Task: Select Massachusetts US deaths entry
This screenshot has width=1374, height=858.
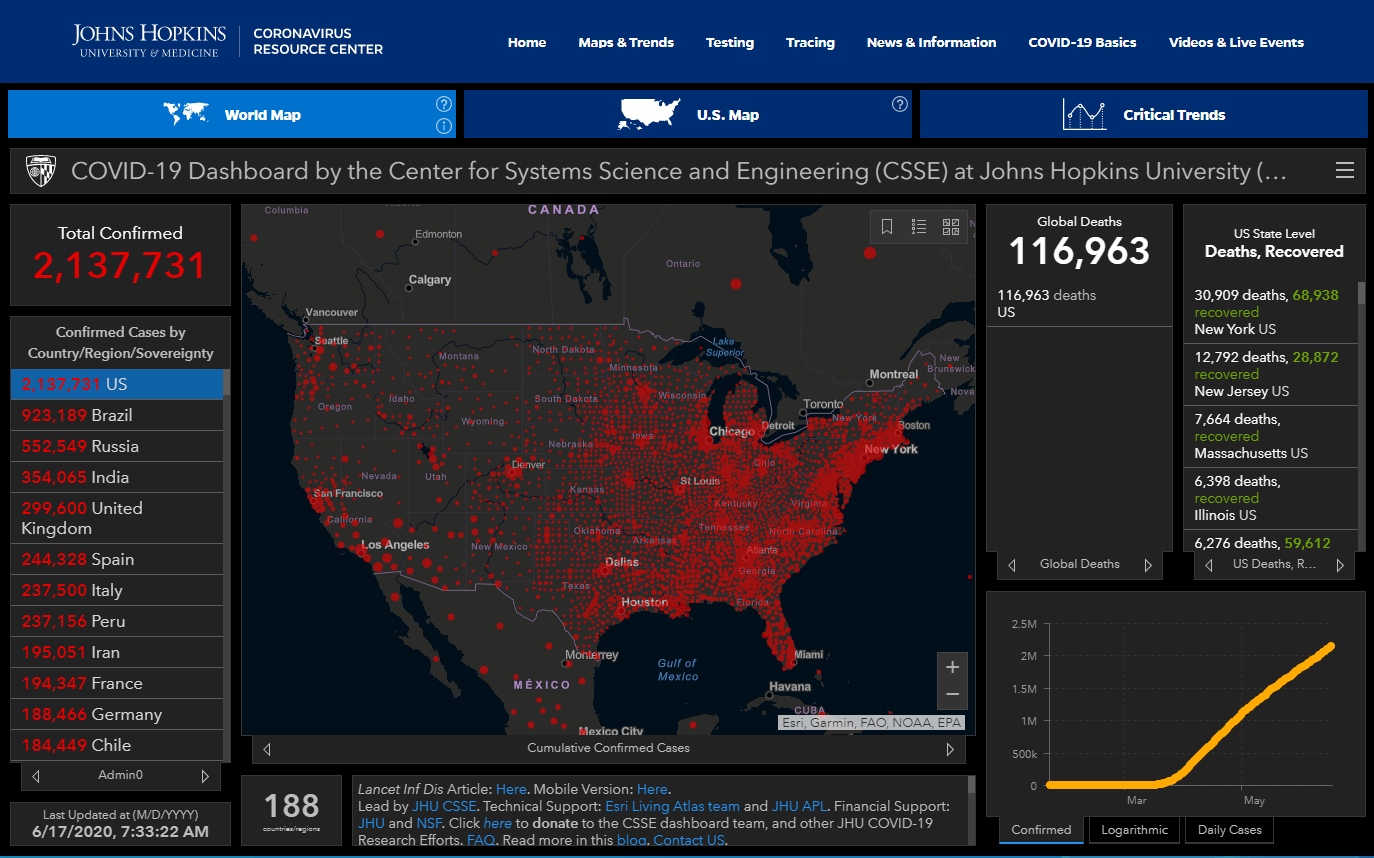Action: click(x=1271, y=436)
